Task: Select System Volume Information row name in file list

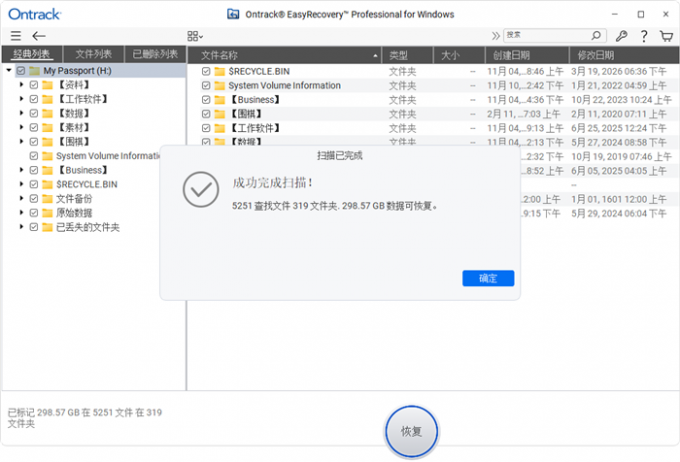Action: [x=284, y=85]
